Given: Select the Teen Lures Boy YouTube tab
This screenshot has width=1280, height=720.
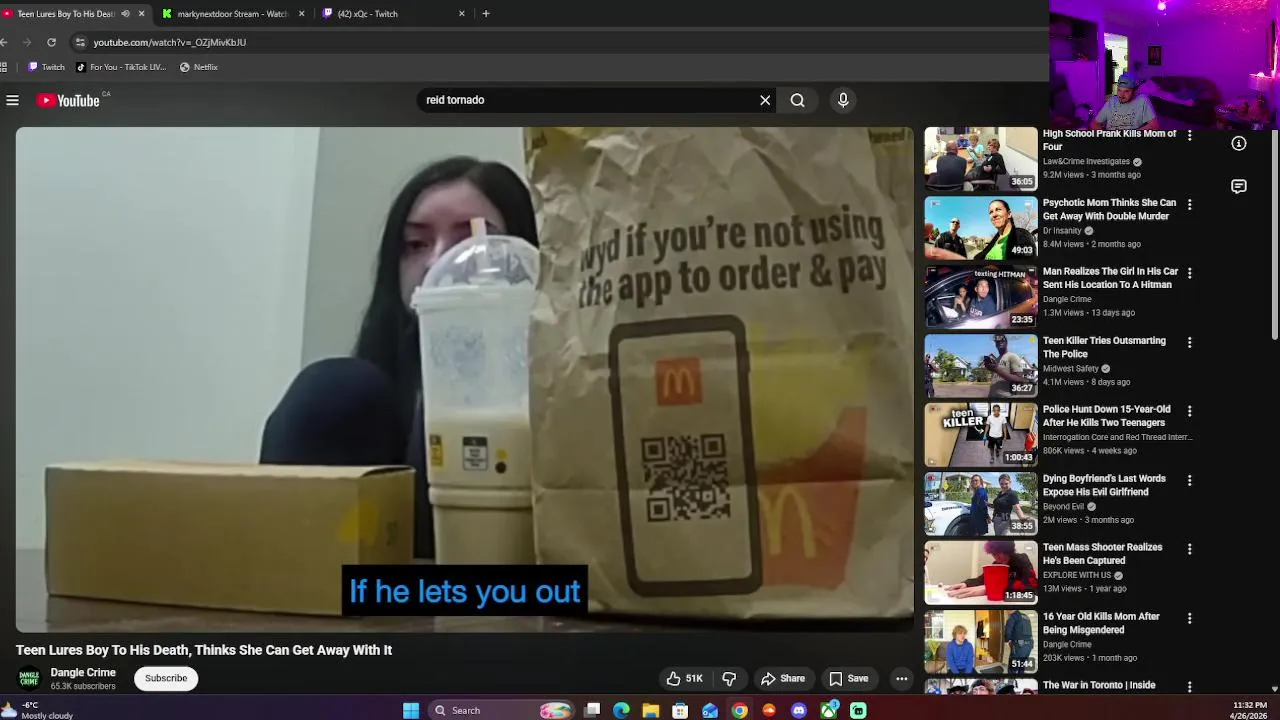Looking at the screenshot, I should 66,14.
